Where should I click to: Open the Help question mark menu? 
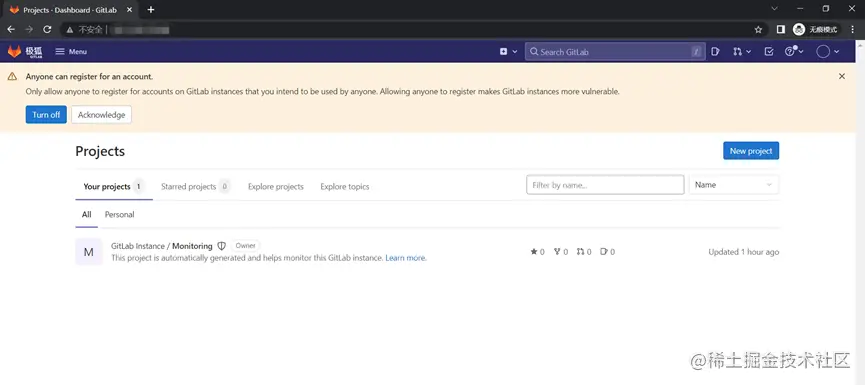[x=794, y=52]
